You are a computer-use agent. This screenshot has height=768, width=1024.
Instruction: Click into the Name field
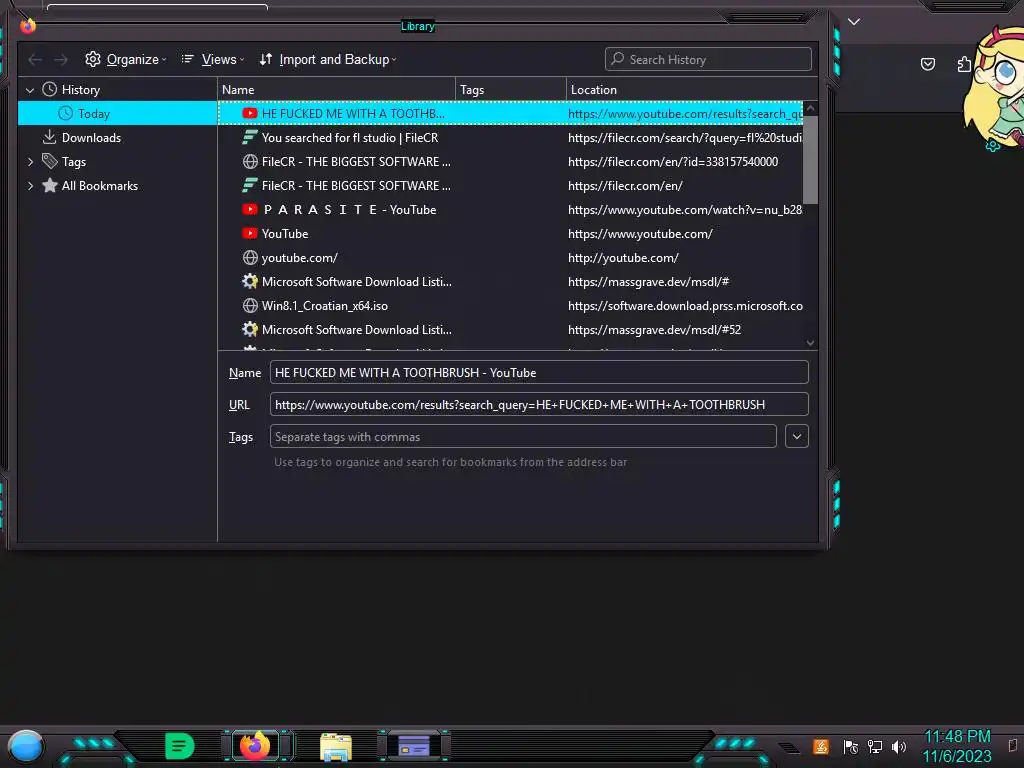click(539, 372)
